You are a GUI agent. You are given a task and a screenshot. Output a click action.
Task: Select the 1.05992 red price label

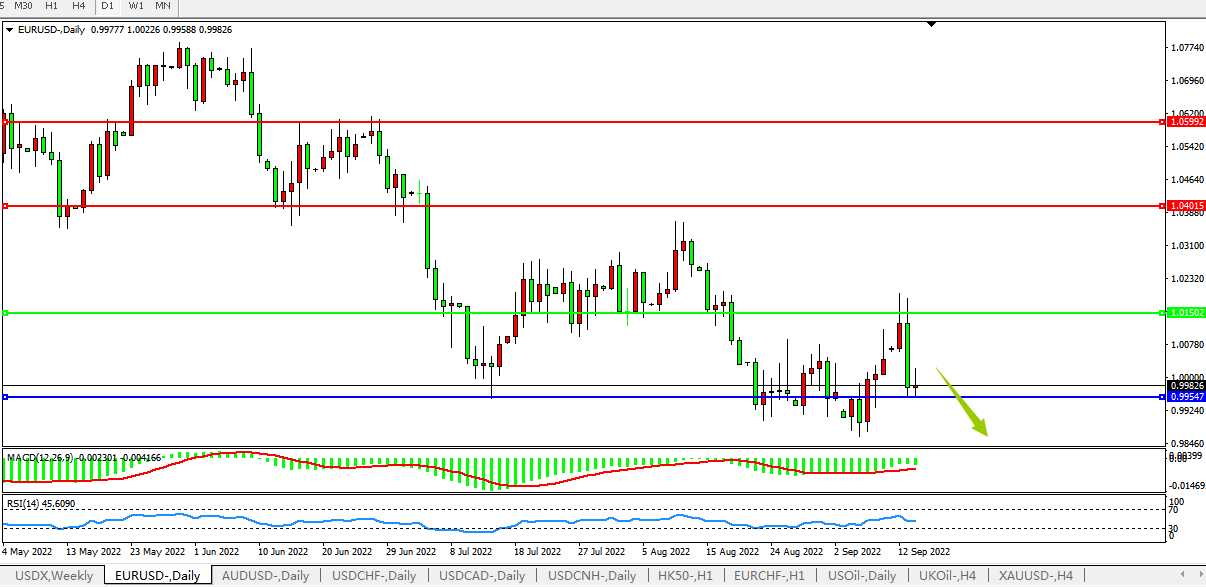1184,122
